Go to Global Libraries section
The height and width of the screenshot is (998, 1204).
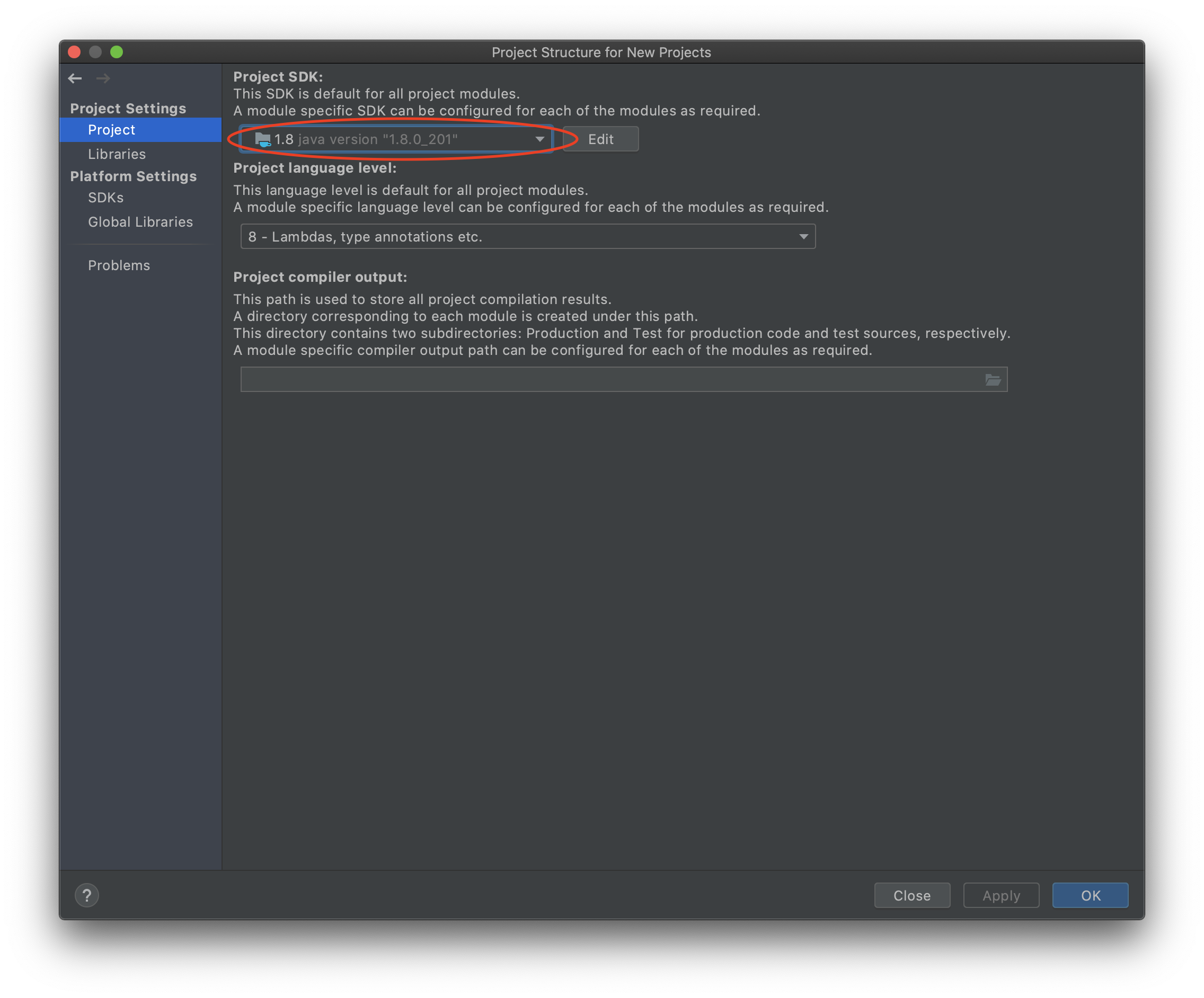pos(140,222)
